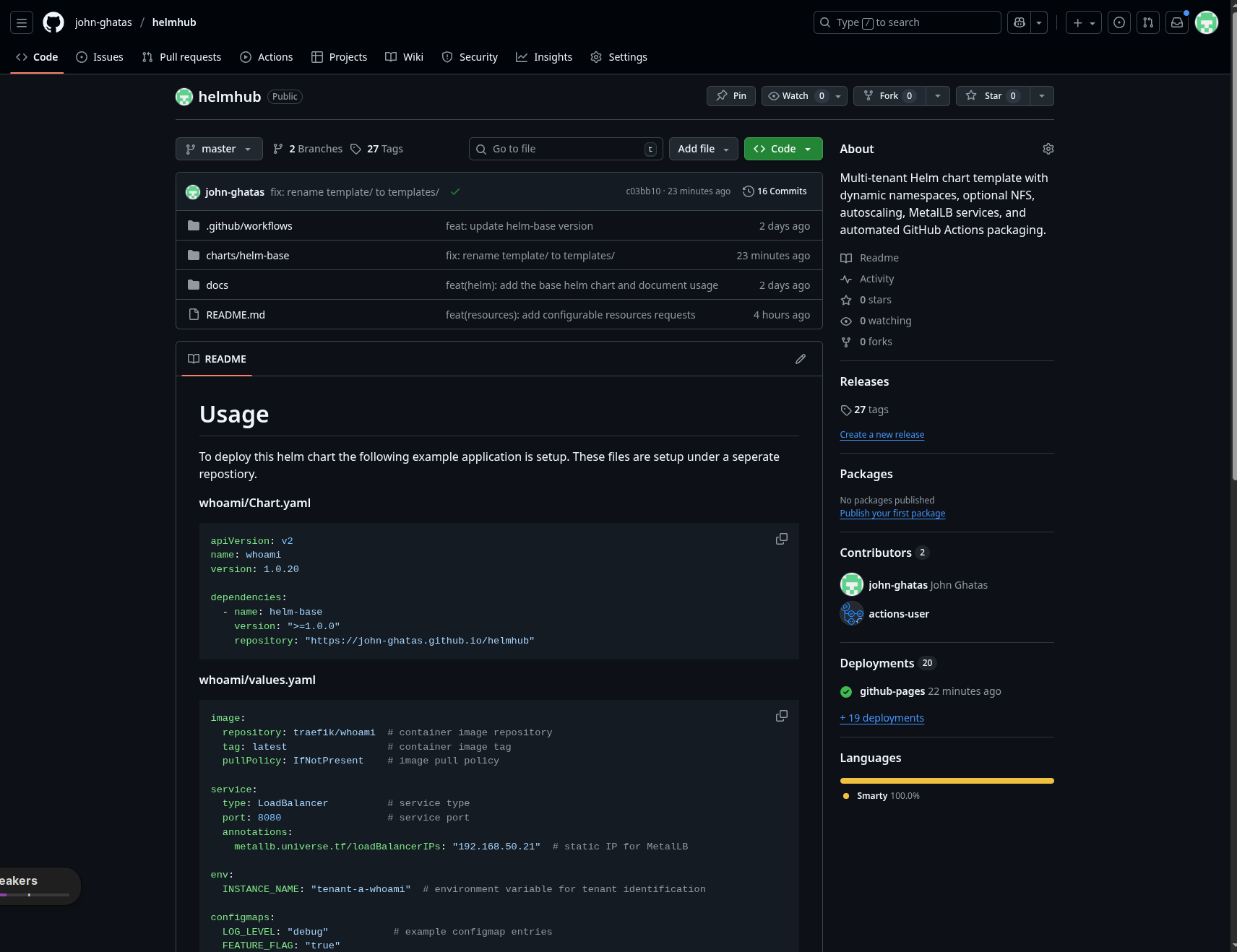Copy the values.yaml code block
Screen dimensions: 1237x952
pos(781,716)
